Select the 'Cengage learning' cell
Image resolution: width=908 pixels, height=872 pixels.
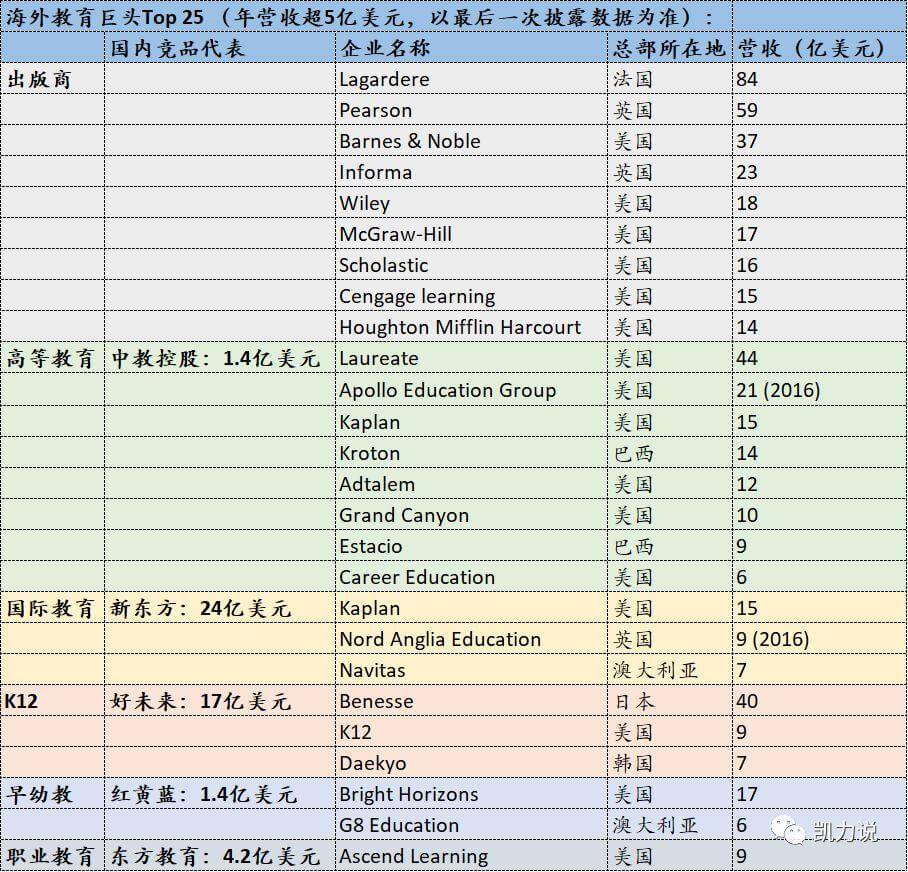coord(471,296)
